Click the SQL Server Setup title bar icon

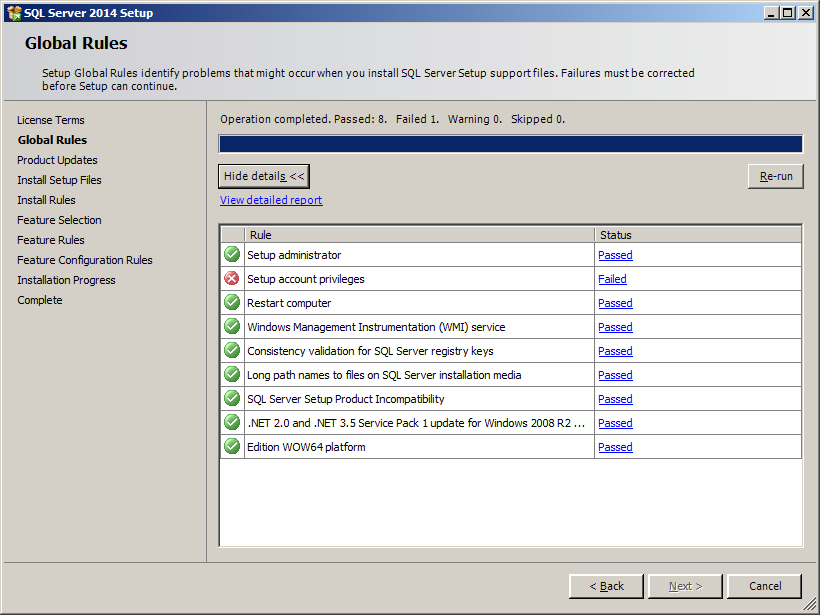tap(14, 13)
